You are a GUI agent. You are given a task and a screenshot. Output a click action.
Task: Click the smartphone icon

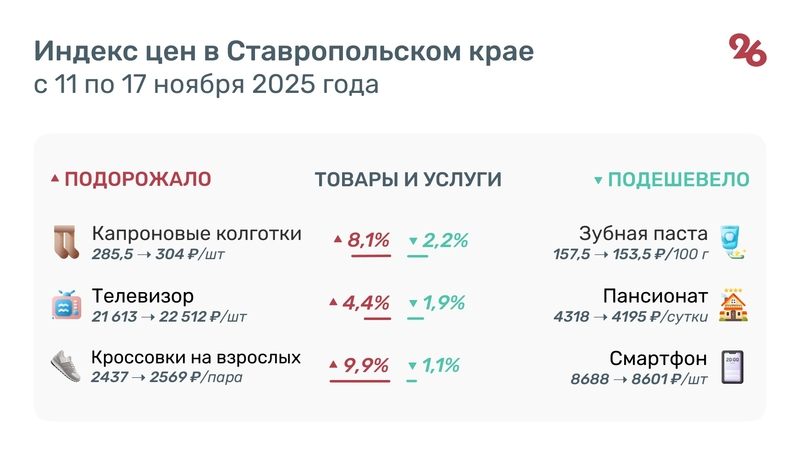tap(734, 366)
